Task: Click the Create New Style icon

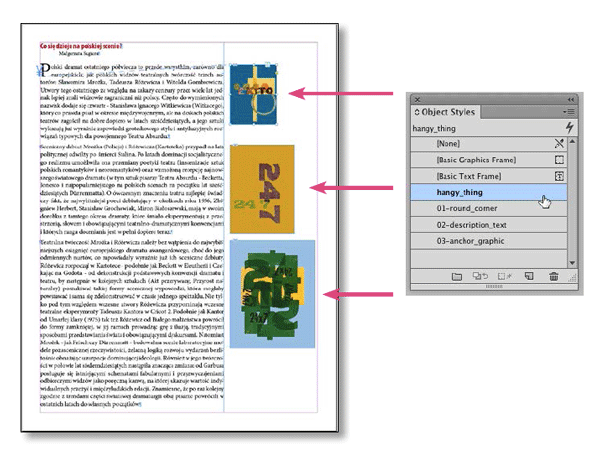Action: [x=529, y=276]
